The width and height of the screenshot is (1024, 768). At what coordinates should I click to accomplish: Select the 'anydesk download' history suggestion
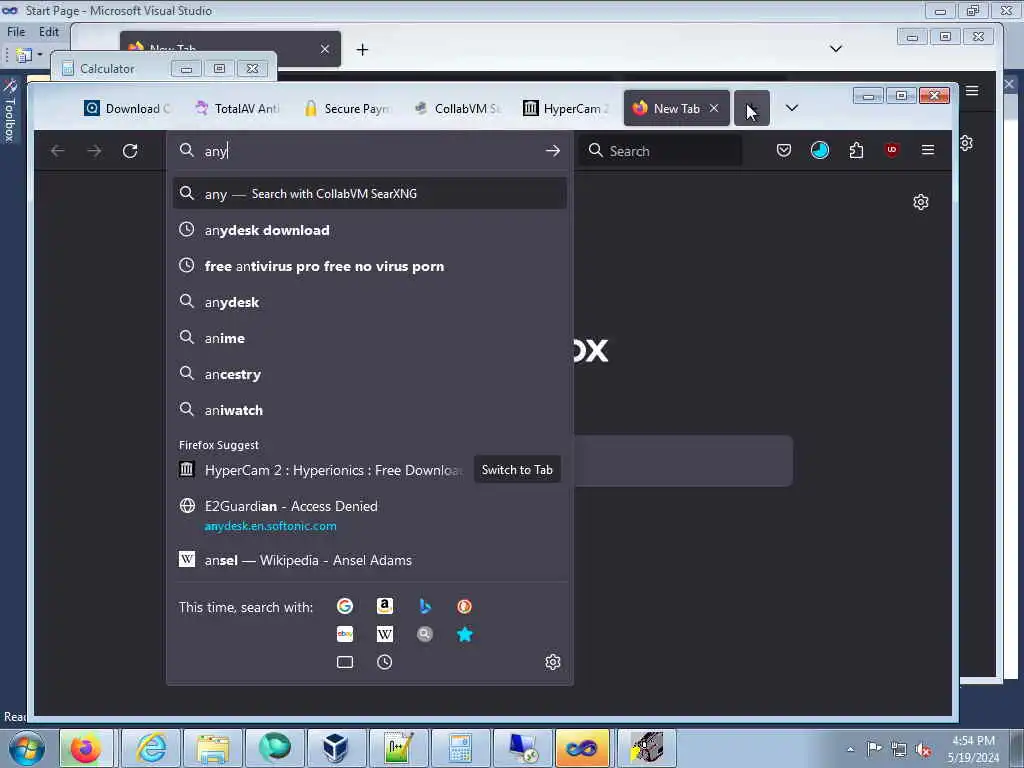point(370,230)
